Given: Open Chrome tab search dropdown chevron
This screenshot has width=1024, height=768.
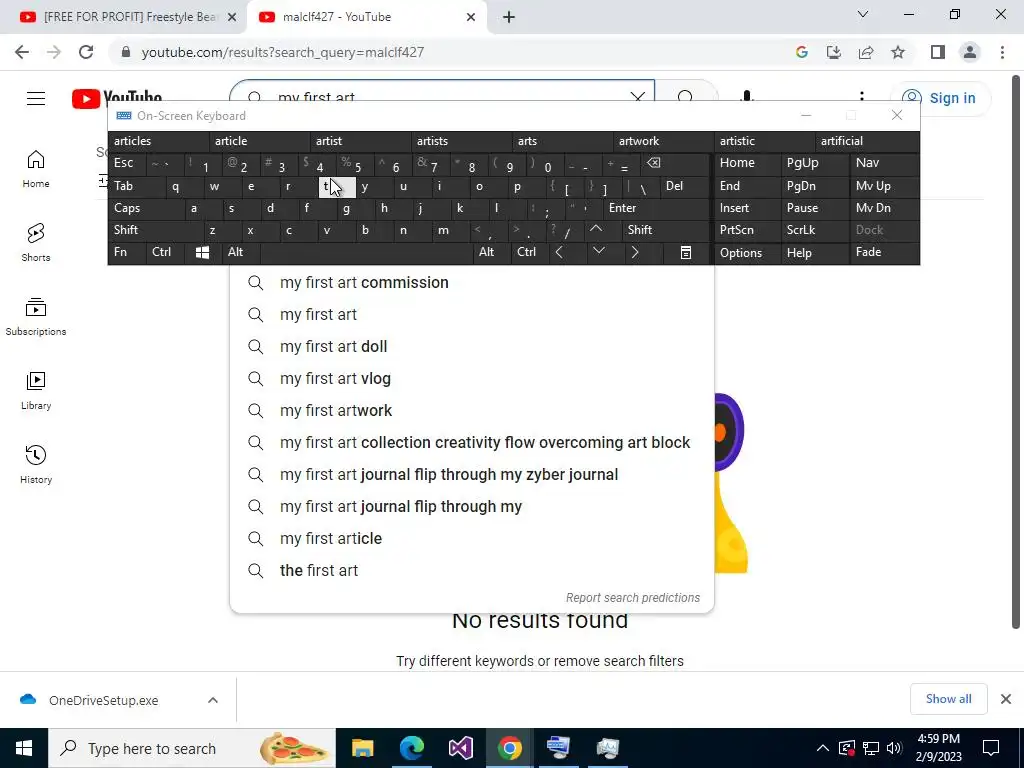Looking at the screenshot, I should pyautogui.click(x=863, y=14).
